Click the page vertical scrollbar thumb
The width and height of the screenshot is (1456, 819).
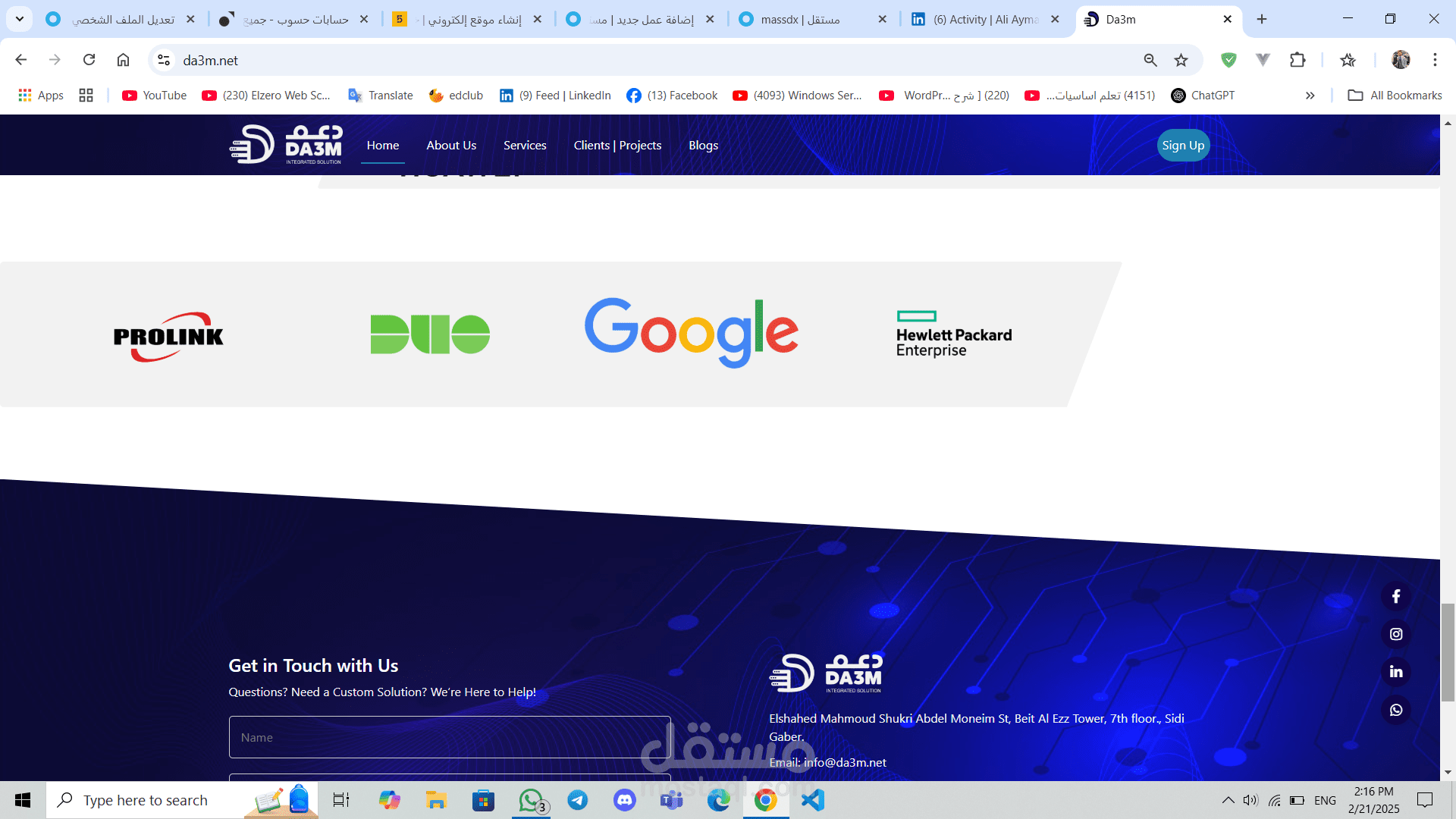(x=1448, y=652)
